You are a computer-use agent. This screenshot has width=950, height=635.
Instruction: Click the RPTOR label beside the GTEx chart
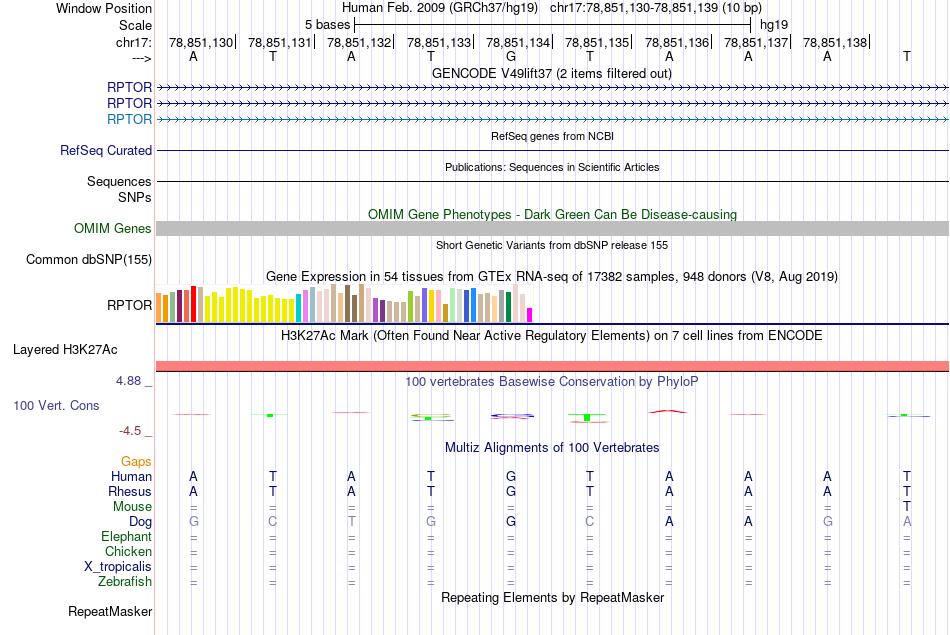coord(129,305)
